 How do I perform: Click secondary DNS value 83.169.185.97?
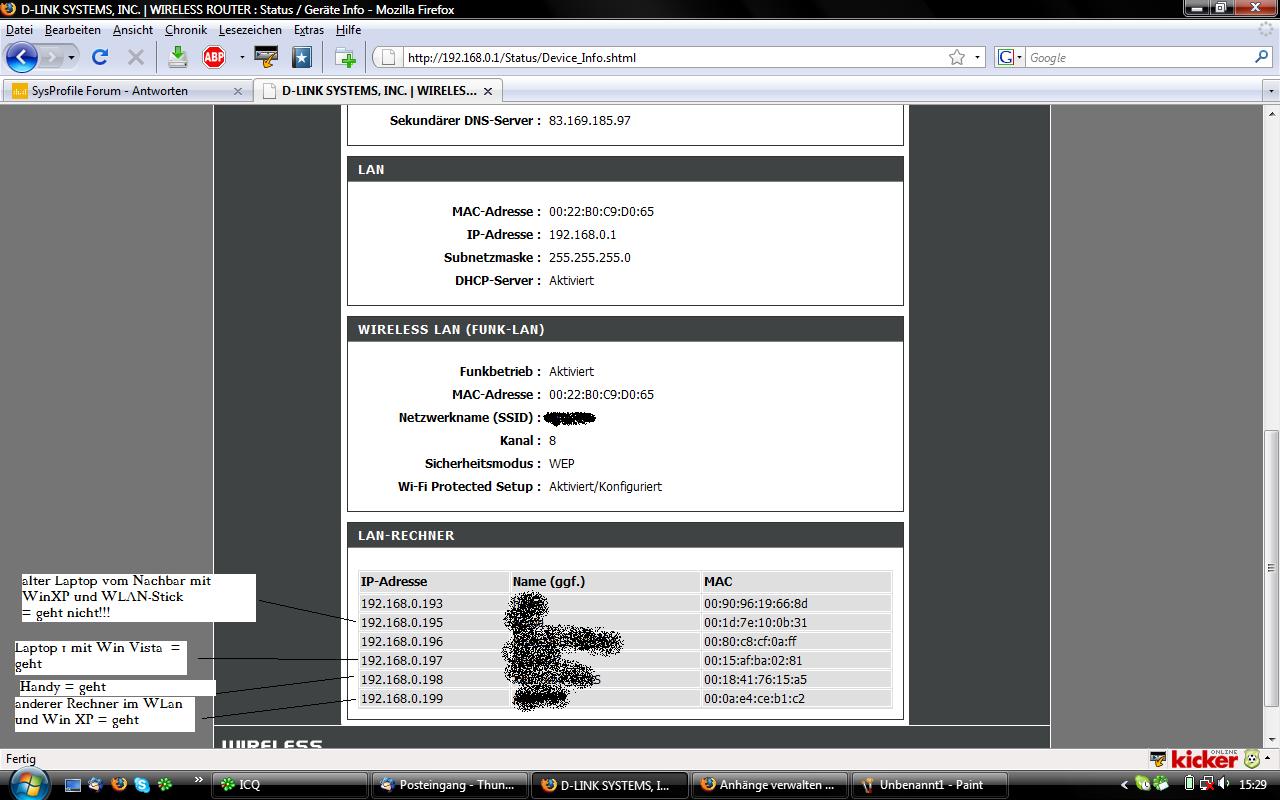pos(590,121)
